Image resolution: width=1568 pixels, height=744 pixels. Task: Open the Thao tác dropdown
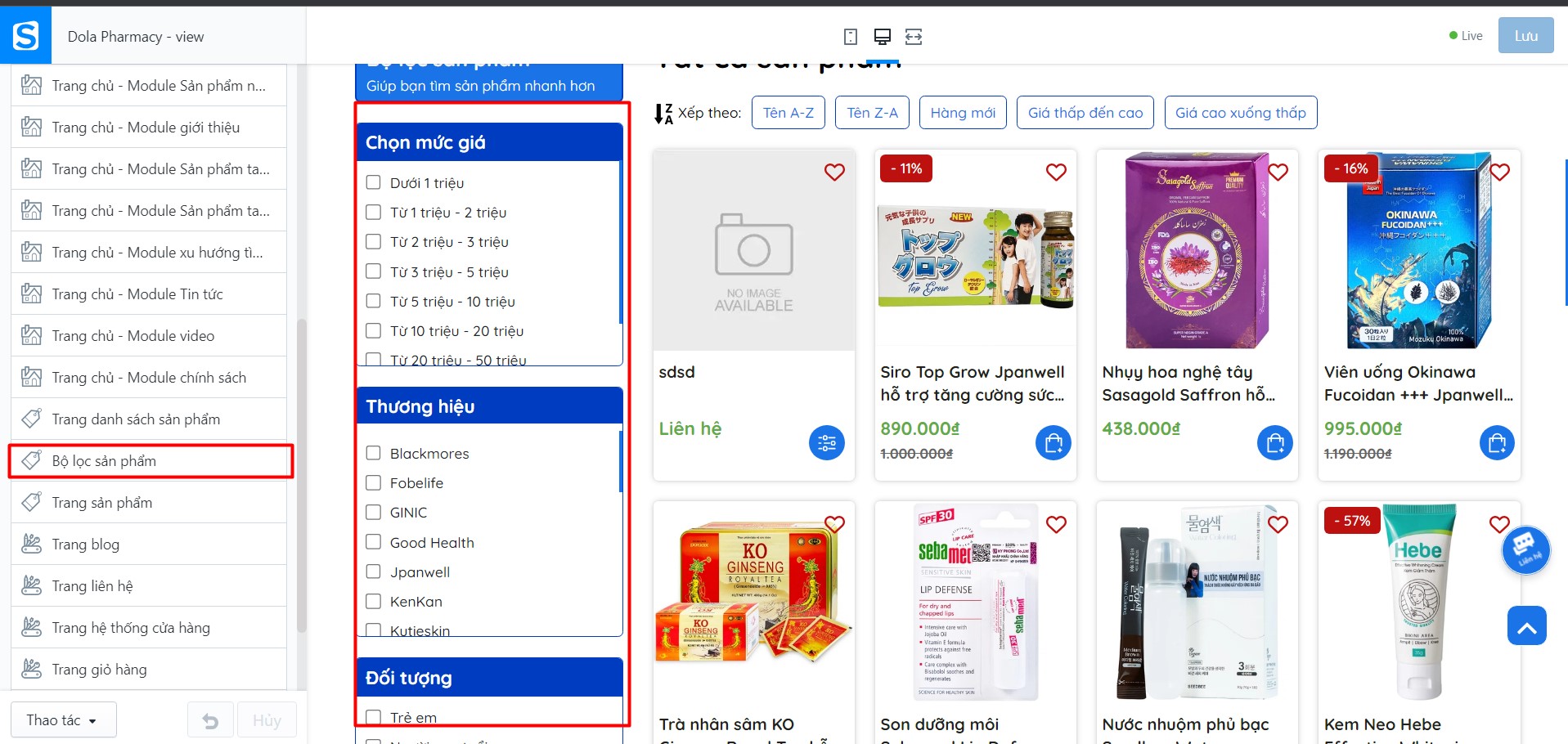[x=64, y=720]
